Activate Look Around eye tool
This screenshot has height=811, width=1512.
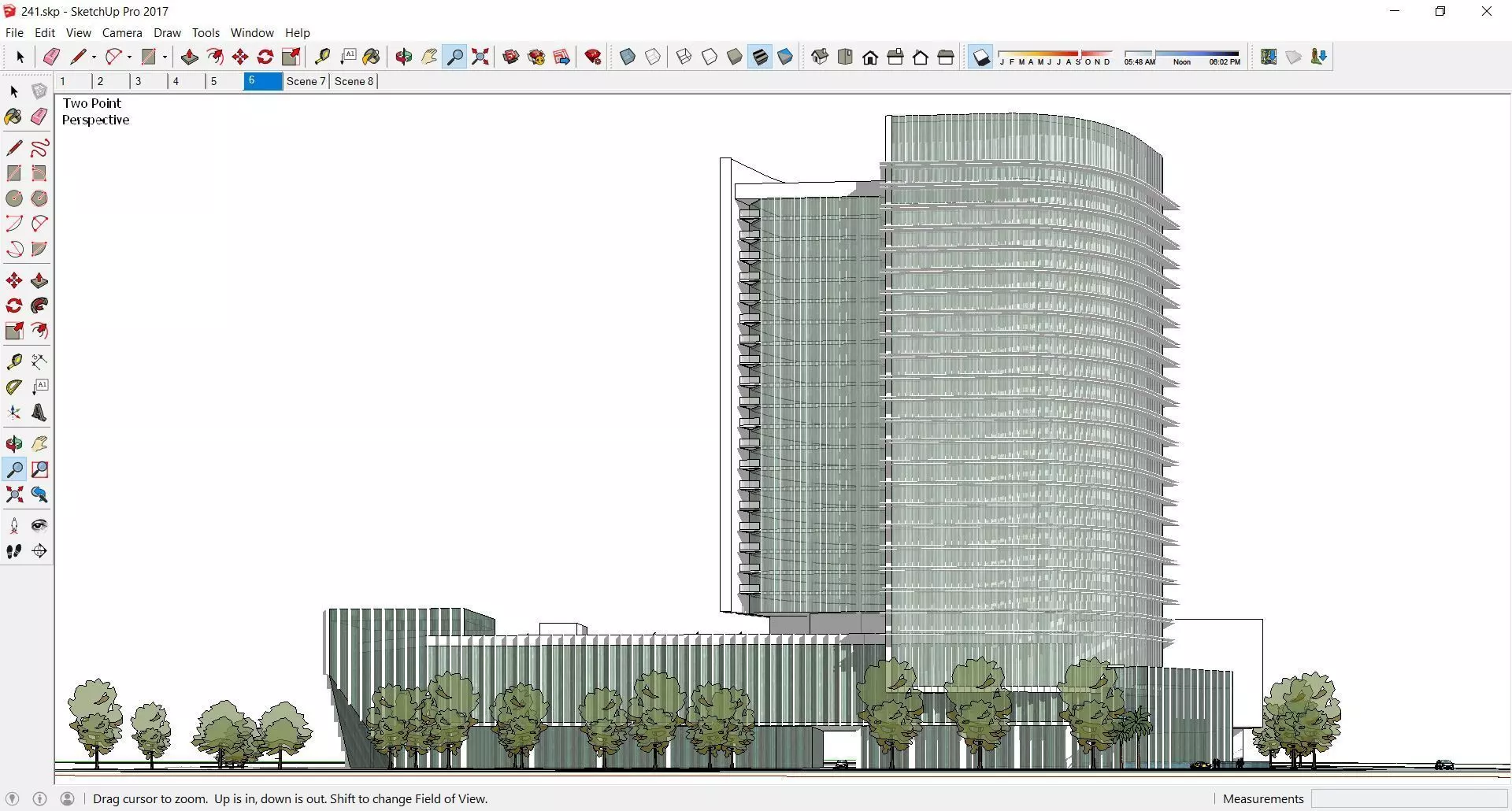pyautogui.click(x=39, y=526)
